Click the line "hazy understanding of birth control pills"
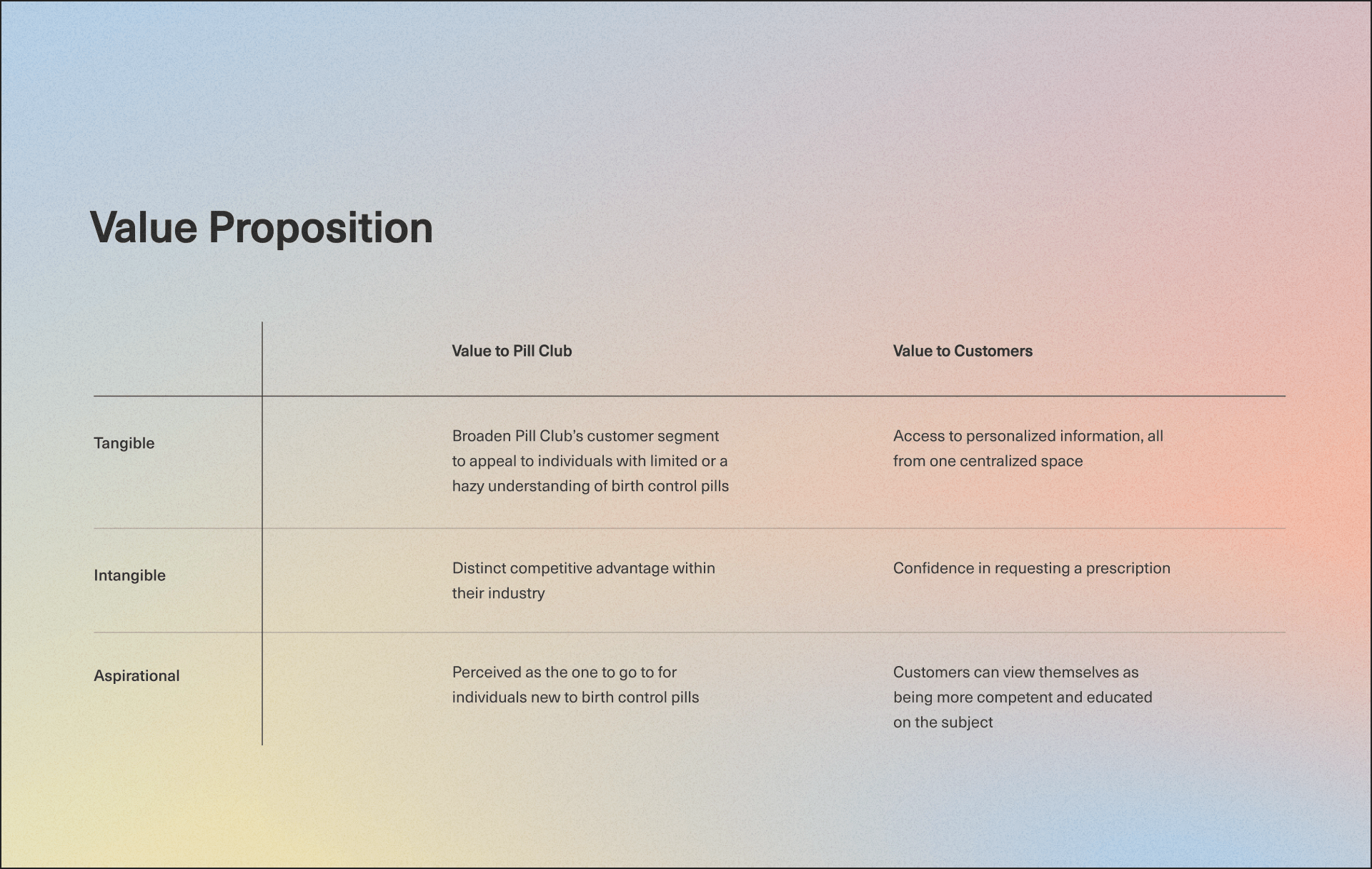Screen dimensions: 1372x869 pos(590,486)
